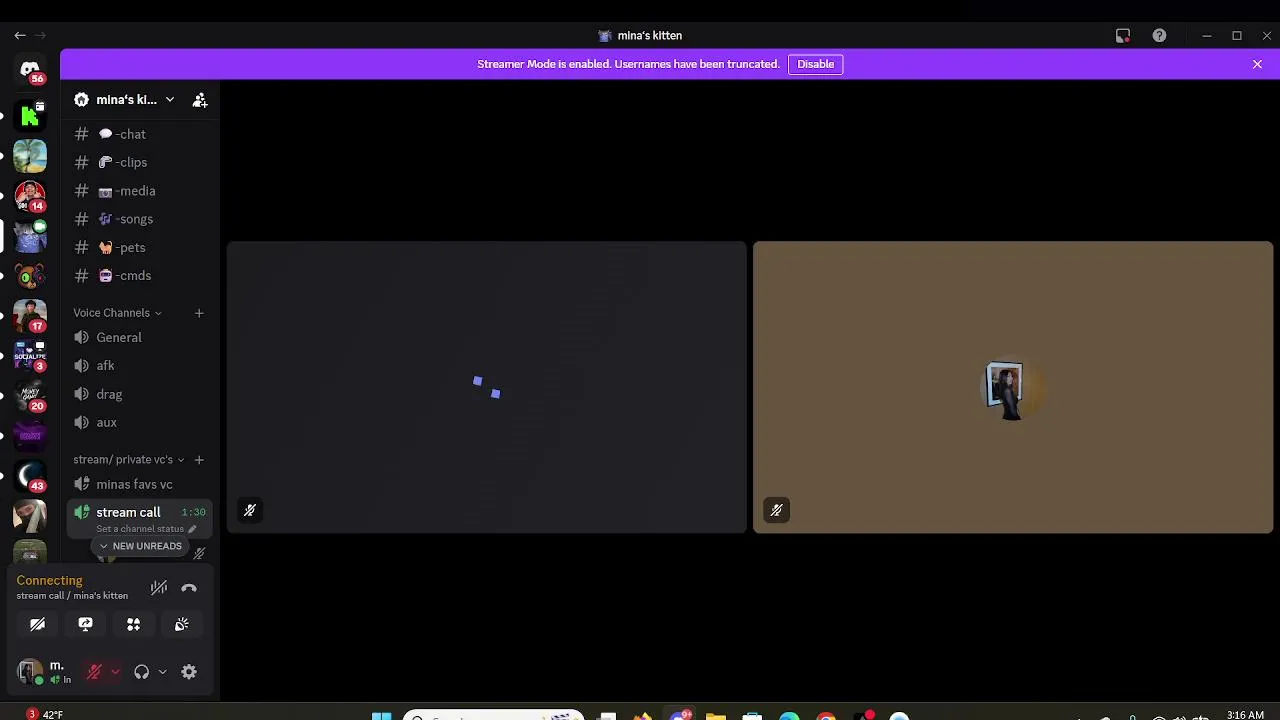Open the #-clips text channel
The height and width of the screenshot is (720, 1280).
[x=140, y=162]
